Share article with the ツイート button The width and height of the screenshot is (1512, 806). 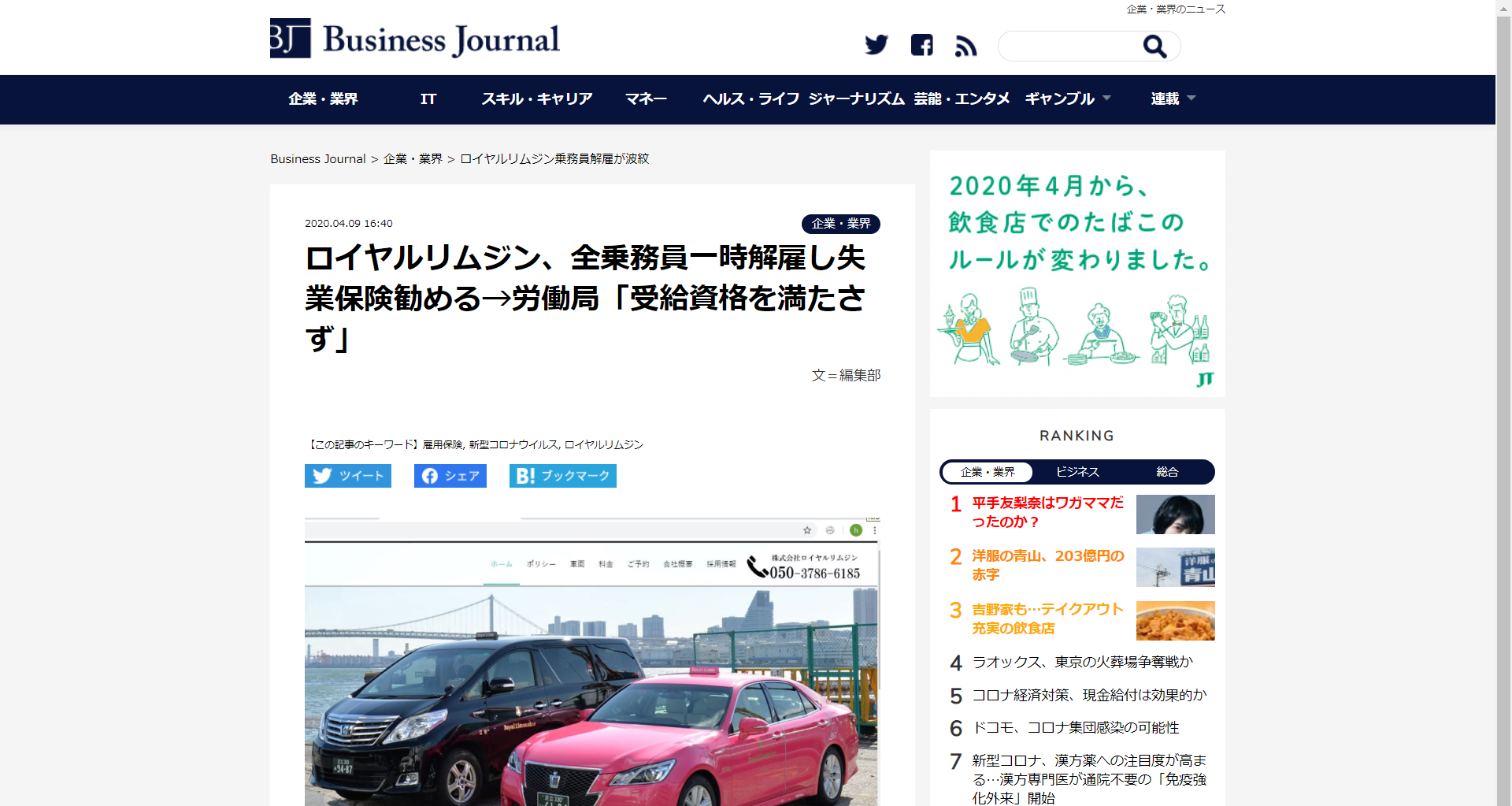[348, 476]
